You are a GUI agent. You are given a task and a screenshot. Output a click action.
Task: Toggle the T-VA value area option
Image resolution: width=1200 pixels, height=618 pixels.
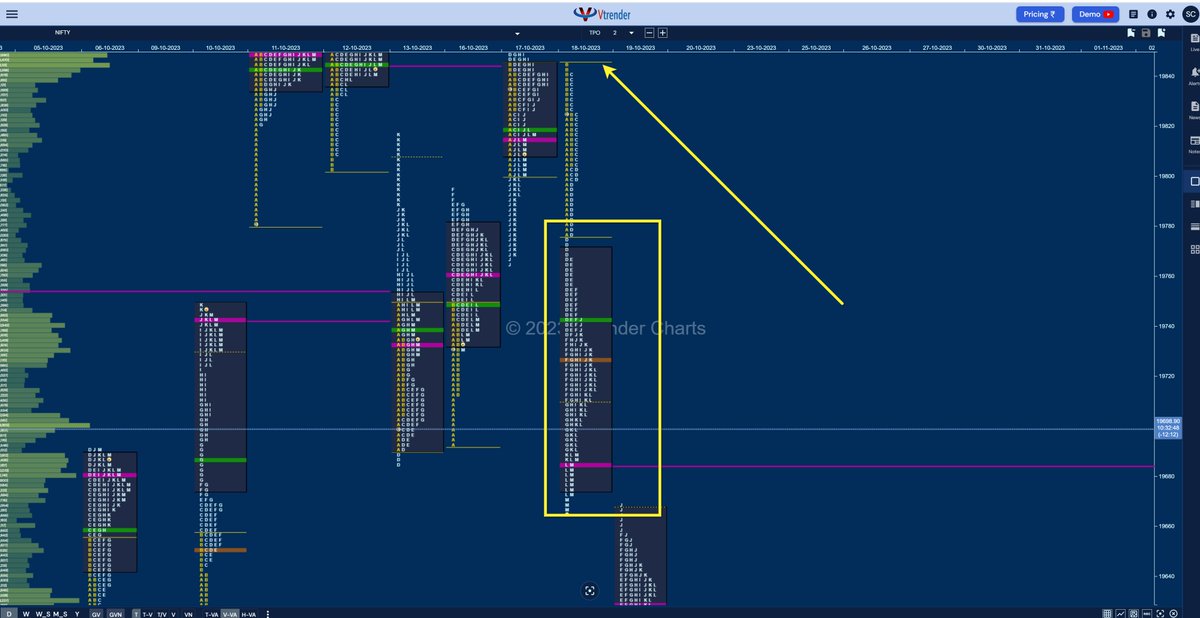[212, 613]
